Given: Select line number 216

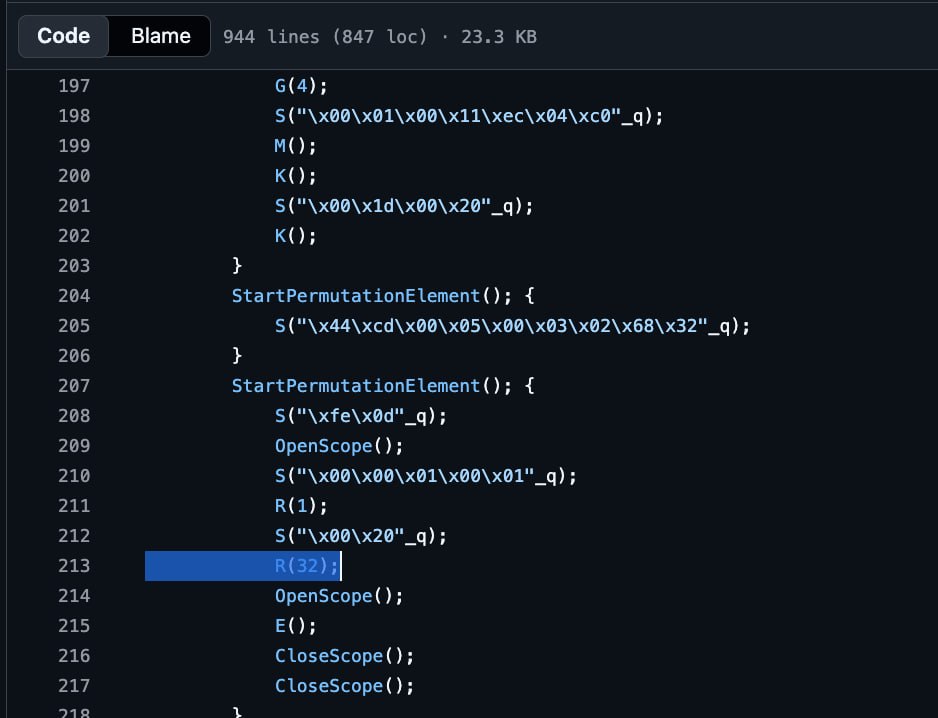Looking at the screenshot, I should (x=74, y=656).
